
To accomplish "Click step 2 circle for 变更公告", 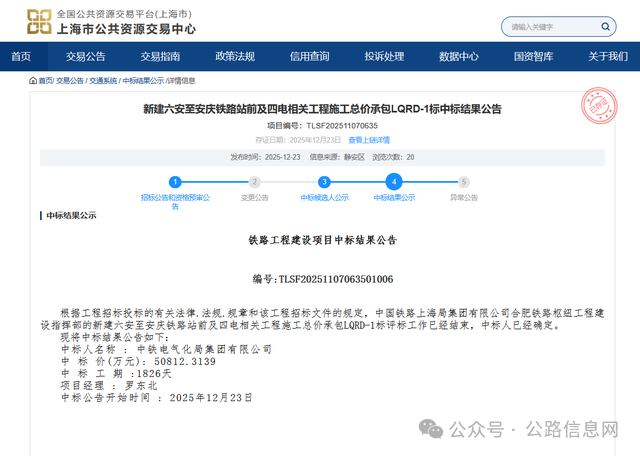I will 254,182.
